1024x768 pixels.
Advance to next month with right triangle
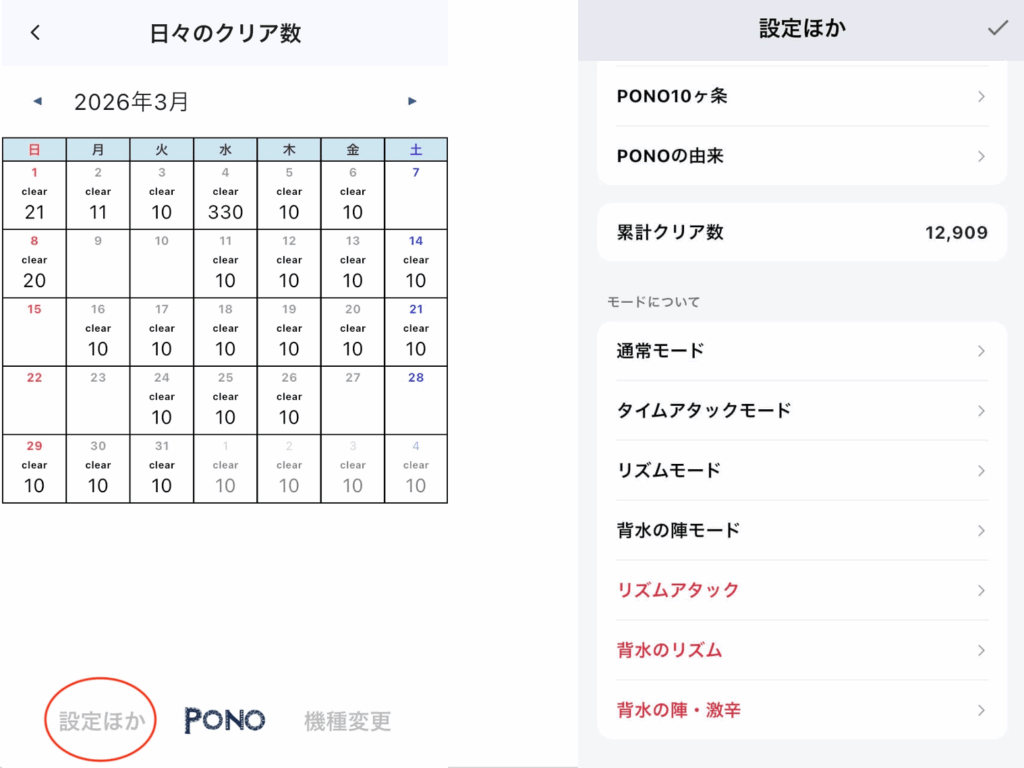(412, 101)
